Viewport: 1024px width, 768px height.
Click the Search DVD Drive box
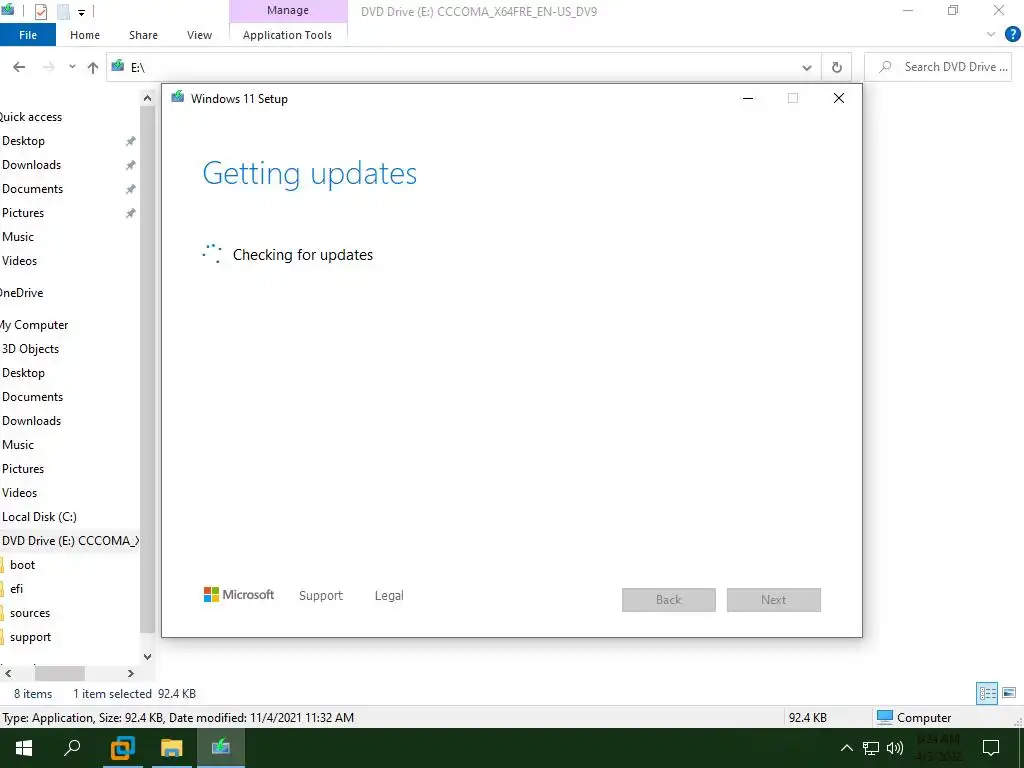[938, 67]
